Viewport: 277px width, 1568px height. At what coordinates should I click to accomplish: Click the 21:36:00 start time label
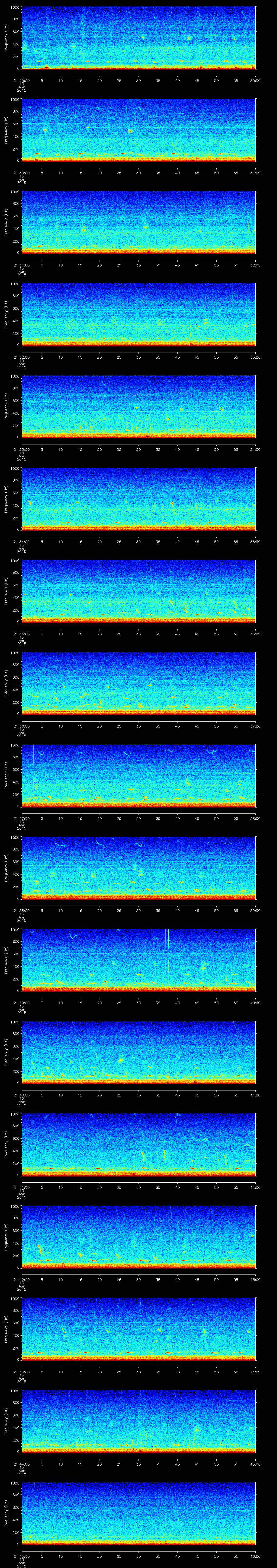click(x=21, y=726)
